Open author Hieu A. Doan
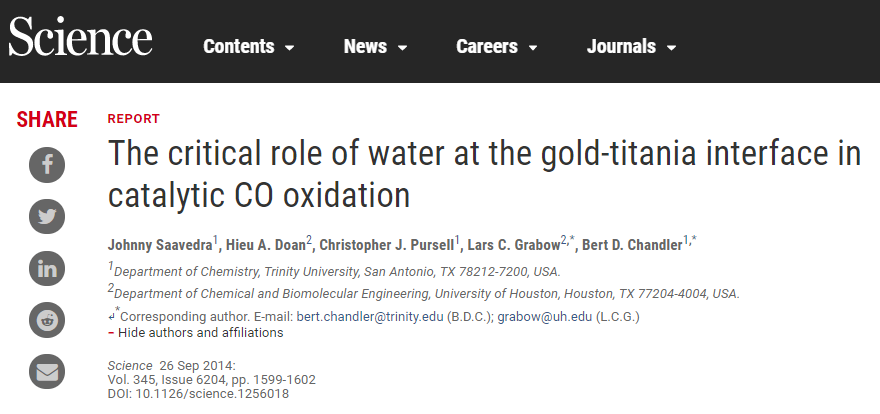 point(265,245)
